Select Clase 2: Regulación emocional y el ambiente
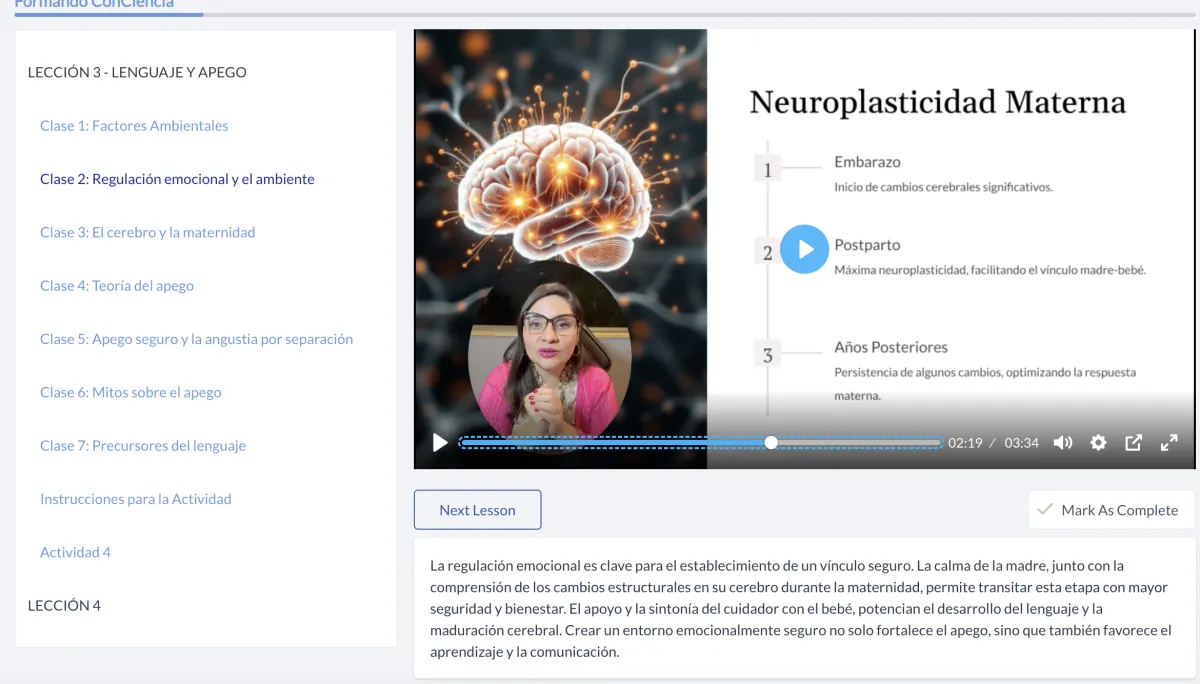The height and width of the screenshot is (684, 1200). (177, 179)
